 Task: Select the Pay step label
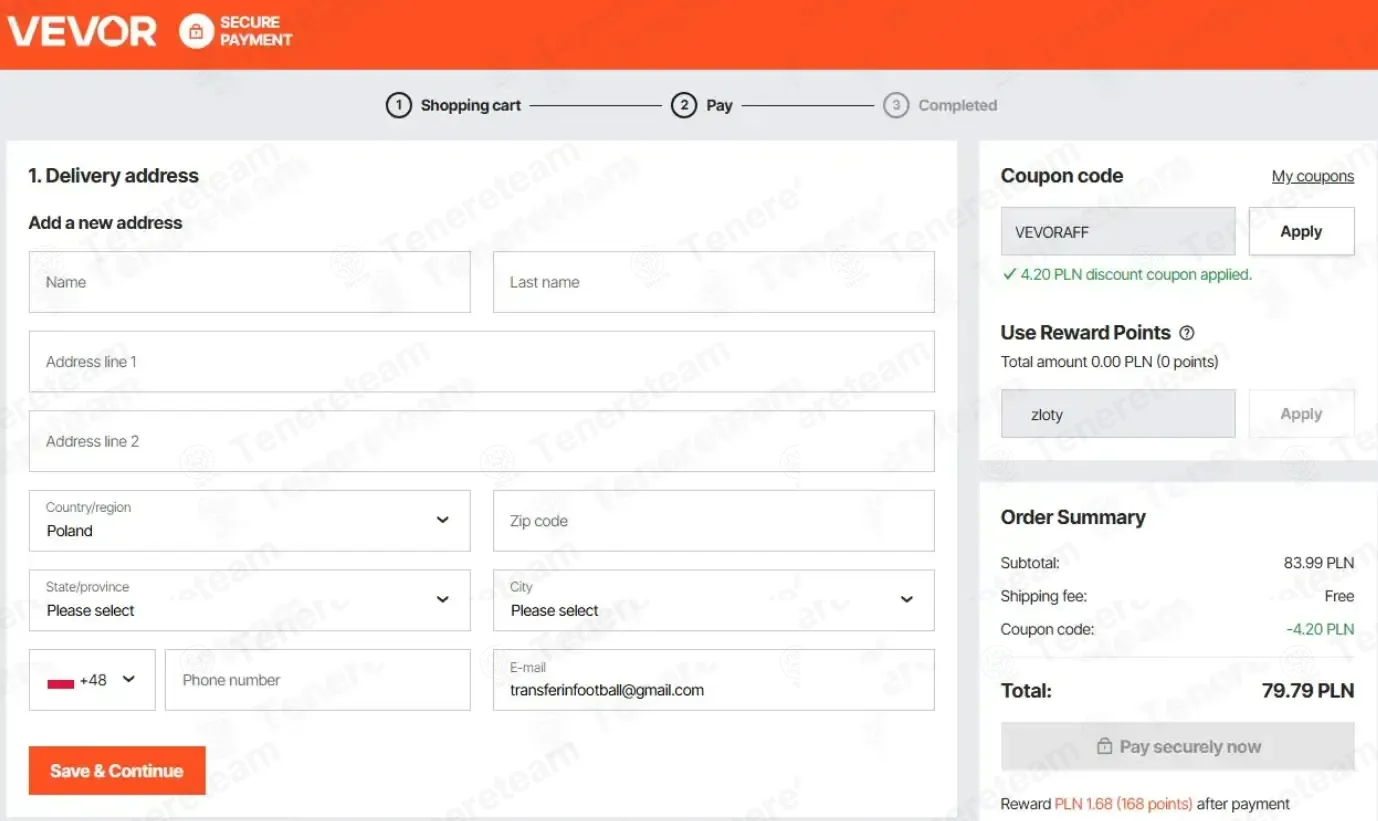[720, 105]
